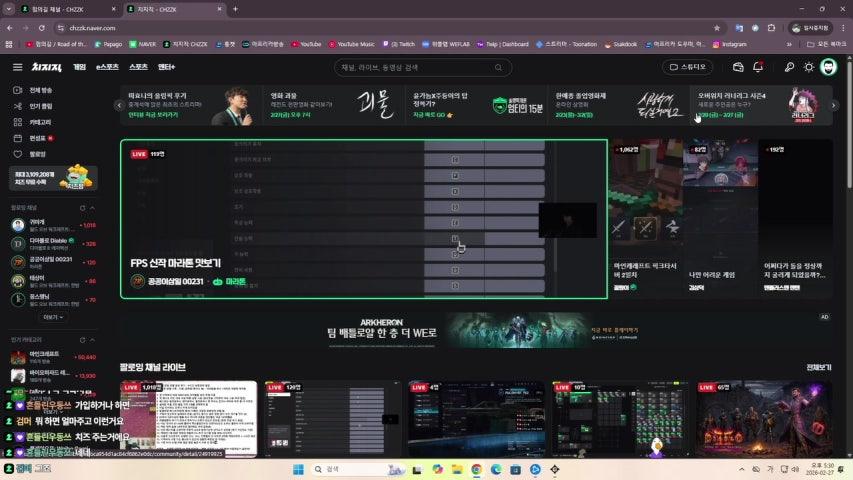
Task: Refresh the following channels list
Action: pos(82,208)
